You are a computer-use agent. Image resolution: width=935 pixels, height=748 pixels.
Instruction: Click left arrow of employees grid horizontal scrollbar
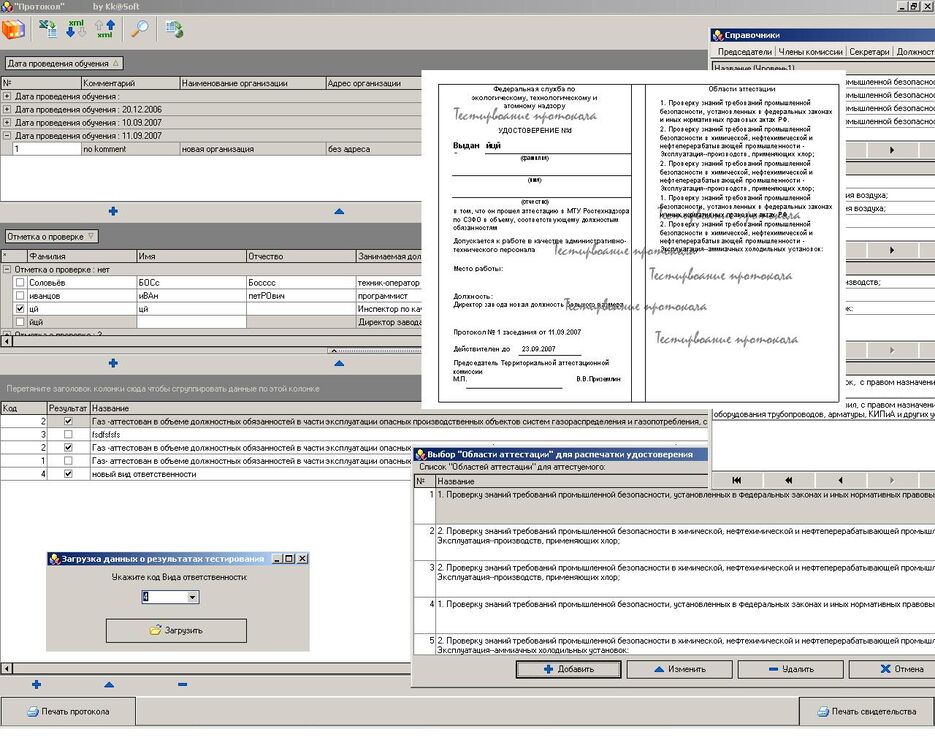[7, 341]
